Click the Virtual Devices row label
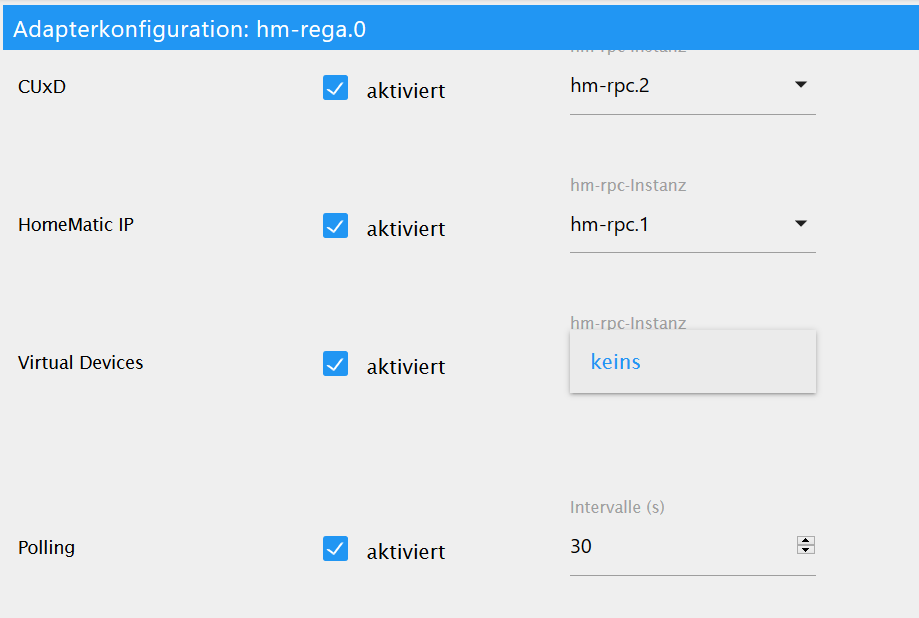This screenshot has width=919, height=618. (x=80, y=362)
